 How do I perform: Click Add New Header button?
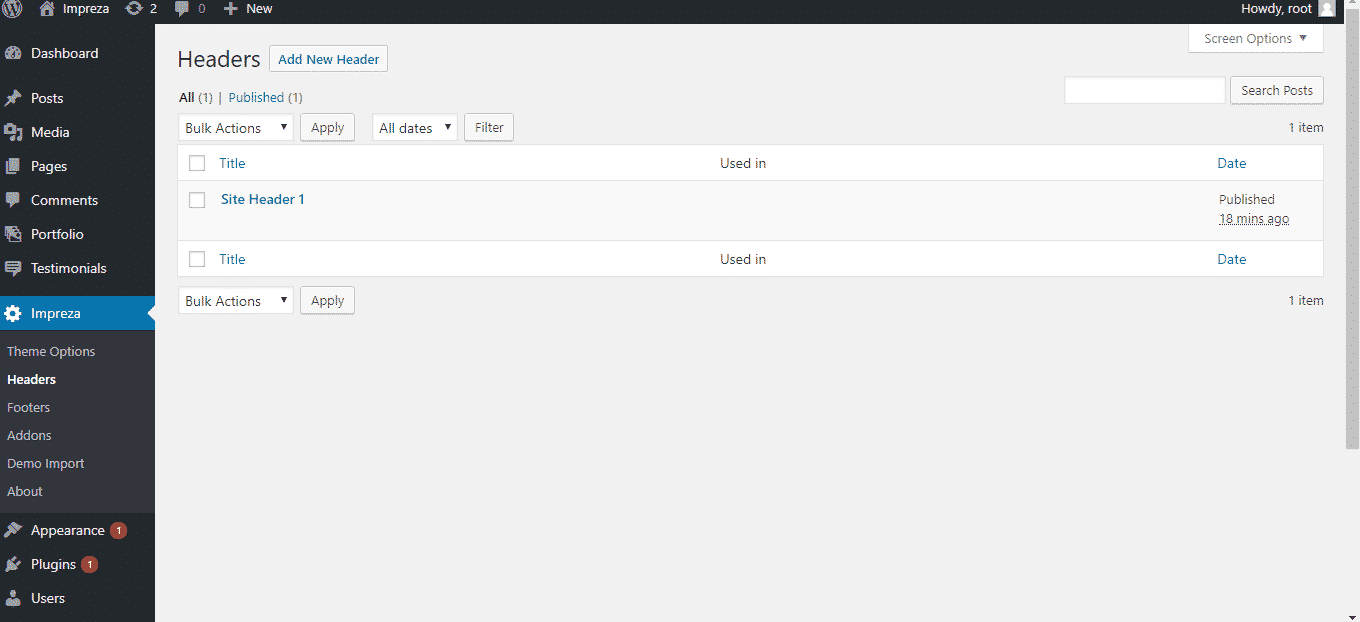(x=328, y=59)
